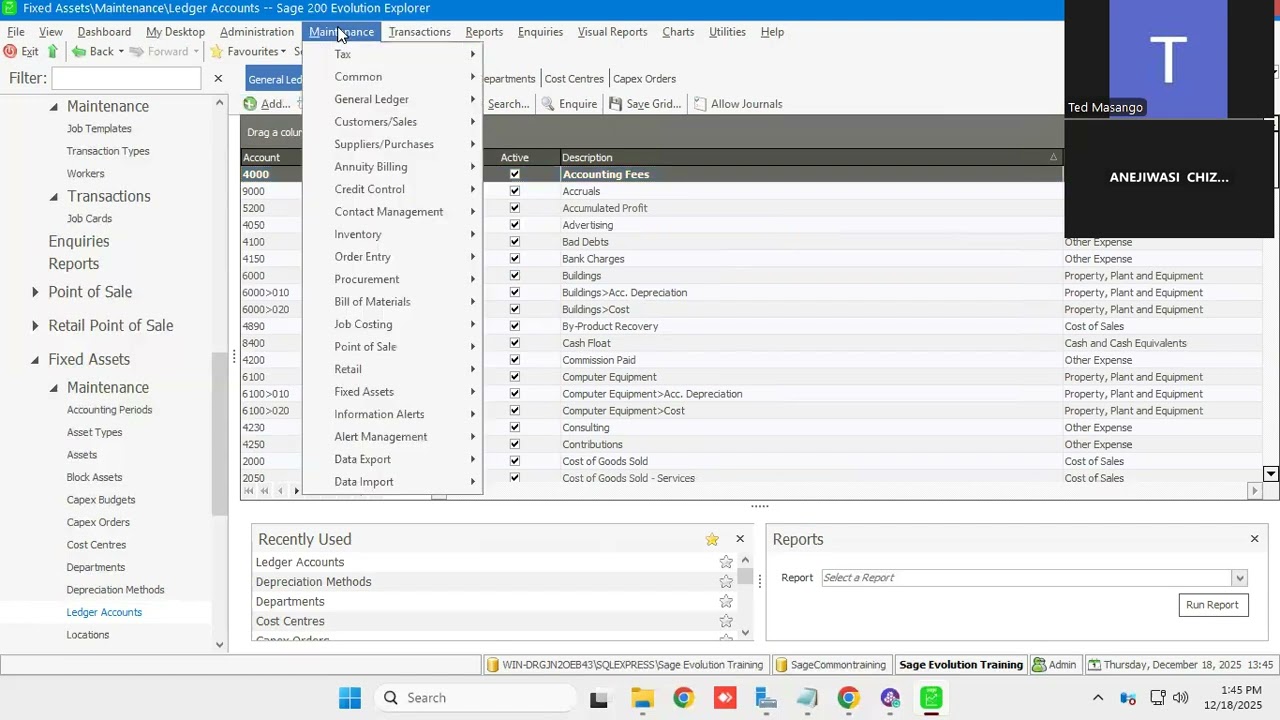Screen dimensions: 1280x720
Task: Click the yellow star in Recently Used header
Action: click(712, 539)
